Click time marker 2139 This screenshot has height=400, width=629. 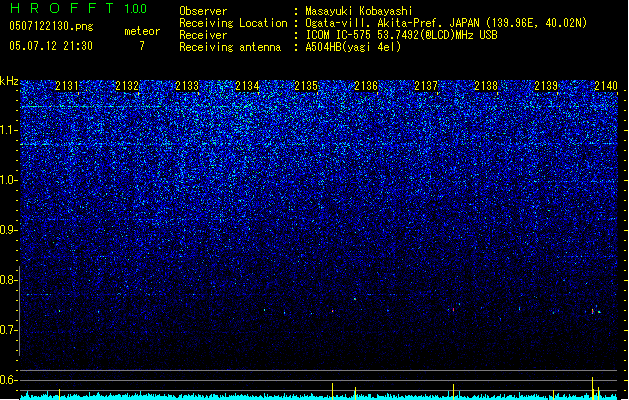546,86
